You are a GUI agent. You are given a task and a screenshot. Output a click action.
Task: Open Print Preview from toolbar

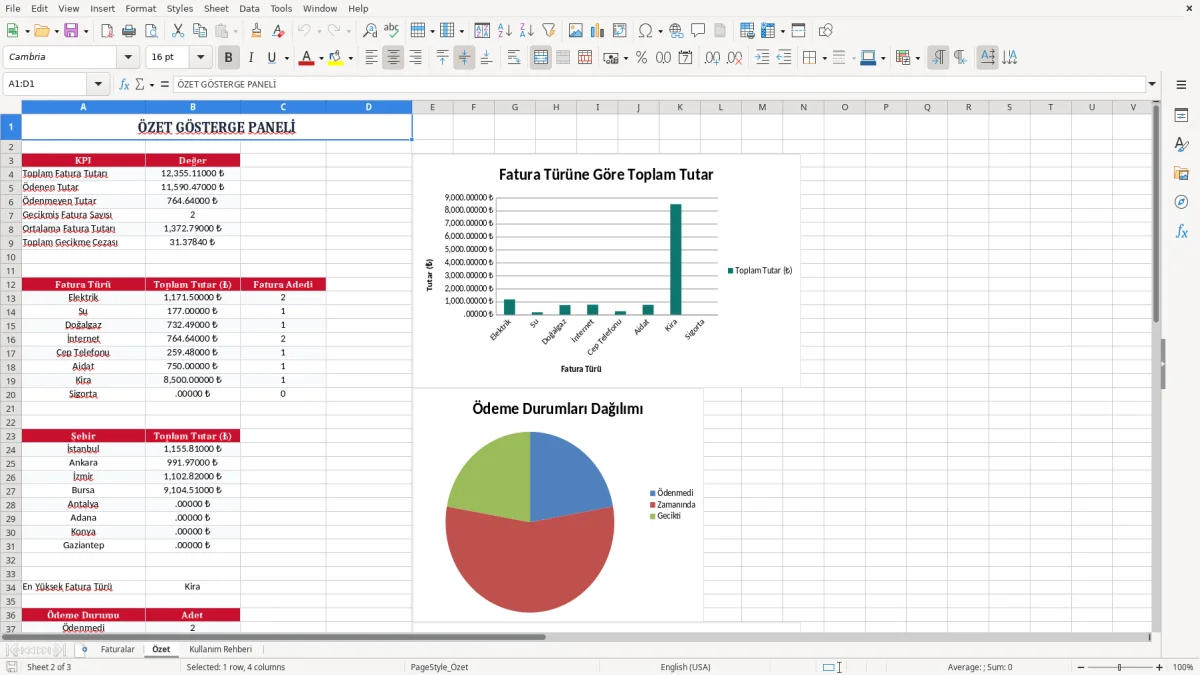click(x=151, y=31)
